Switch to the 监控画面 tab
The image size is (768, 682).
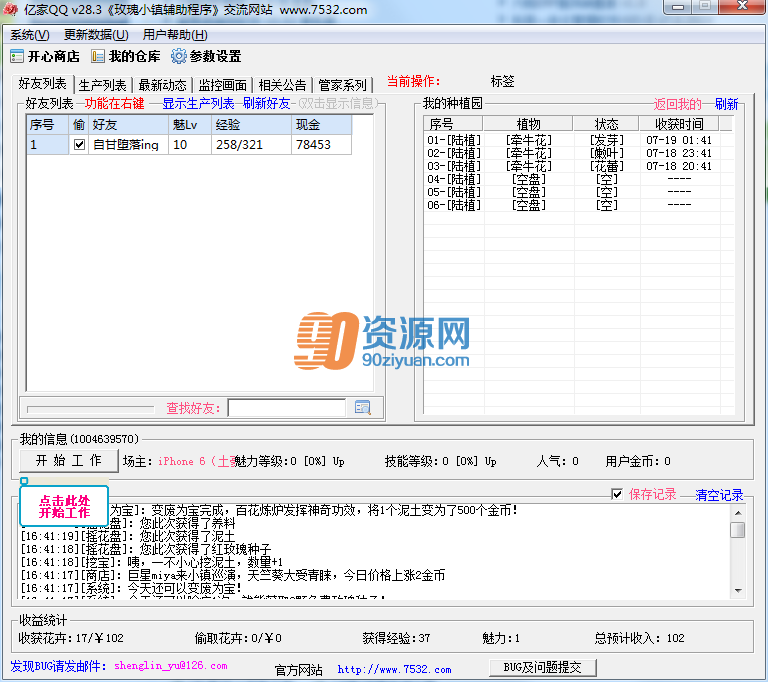(x=222, y=85)
